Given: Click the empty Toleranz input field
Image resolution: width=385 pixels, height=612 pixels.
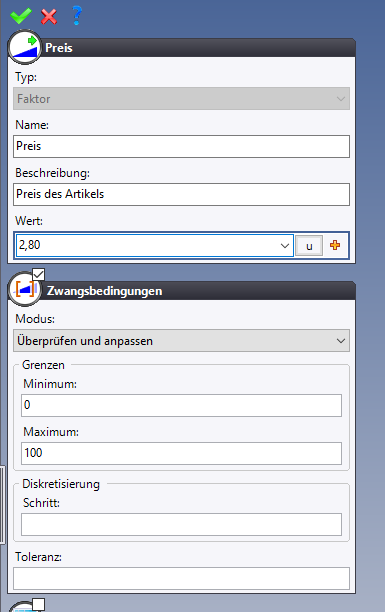Looking at the screenshot, I should (181, 578).
